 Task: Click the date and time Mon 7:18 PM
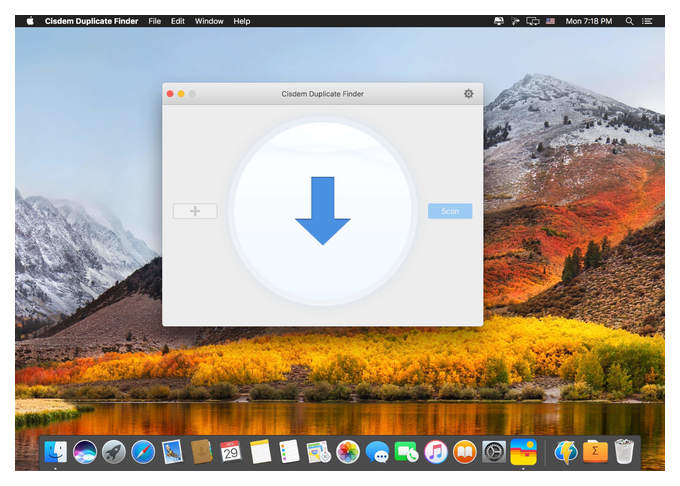[588, 21]
